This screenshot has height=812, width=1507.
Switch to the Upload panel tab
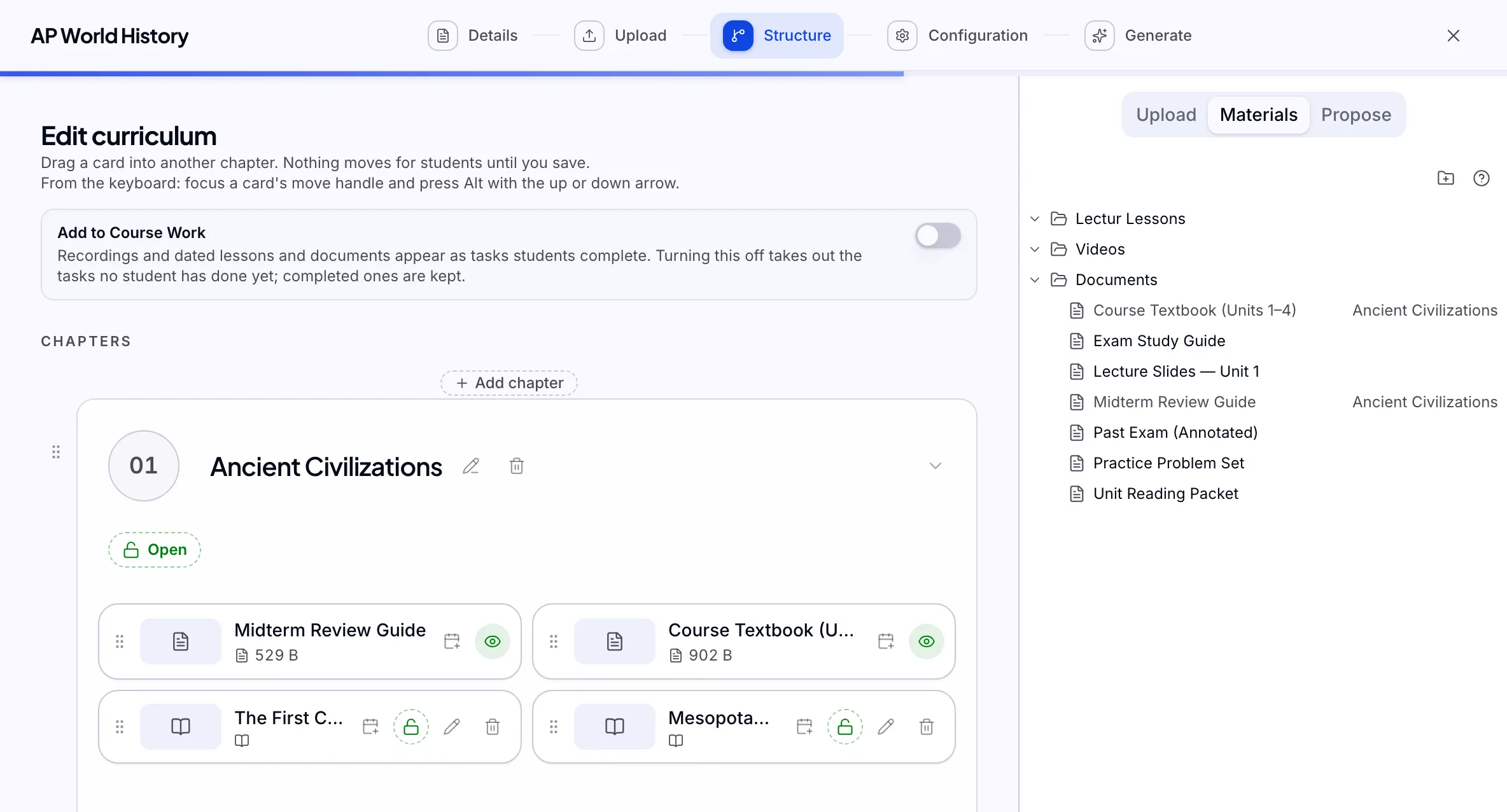pyautogui.click(x=1166, y=115)
